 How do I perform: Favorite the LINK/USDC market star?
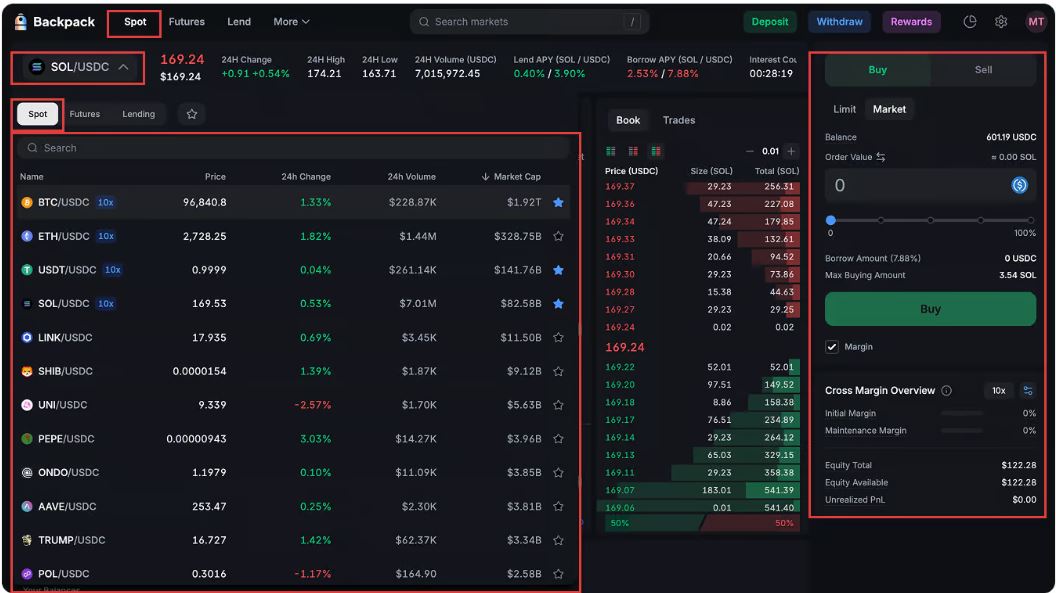tap(558, 337)
